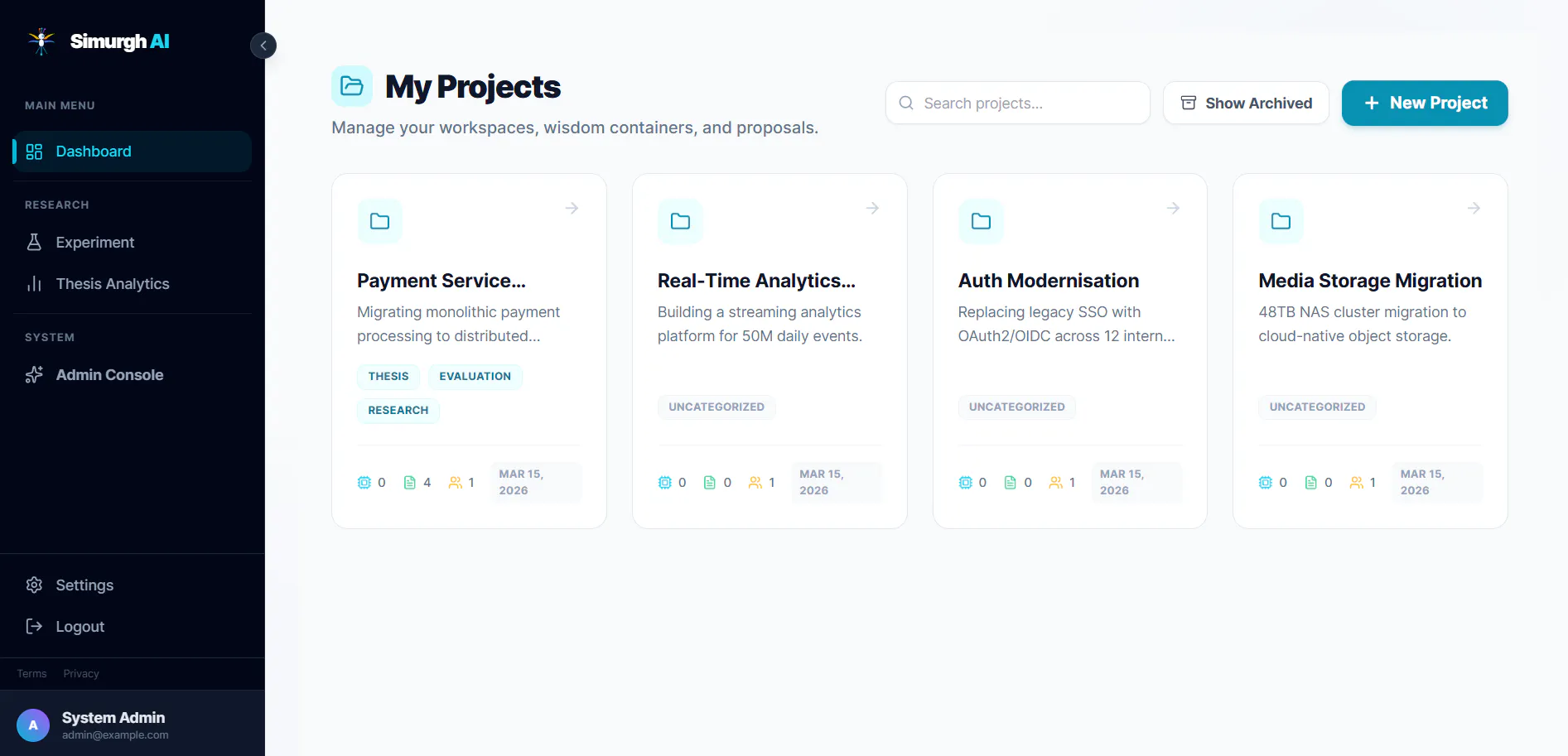Screen dimensions: 1568x756
Task: Click the admin@example.com email text
Action: pos(115,735)
